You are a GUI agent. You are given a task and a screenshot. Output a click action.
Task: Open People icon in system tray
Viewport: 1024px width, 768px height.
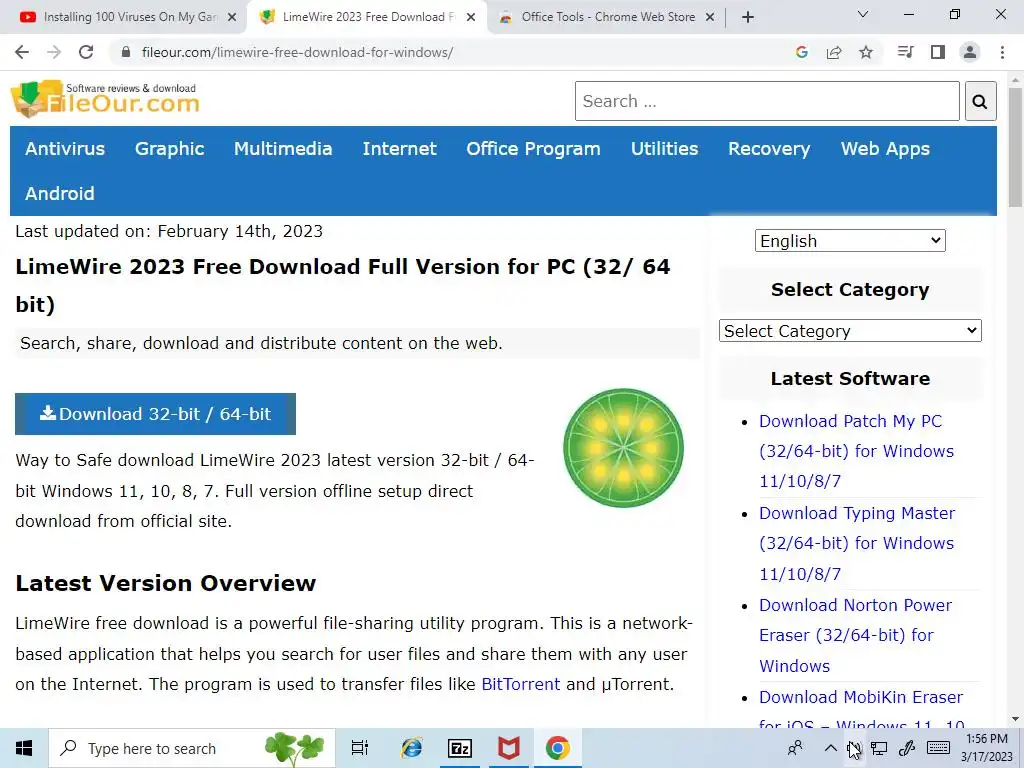click(795, 748)
